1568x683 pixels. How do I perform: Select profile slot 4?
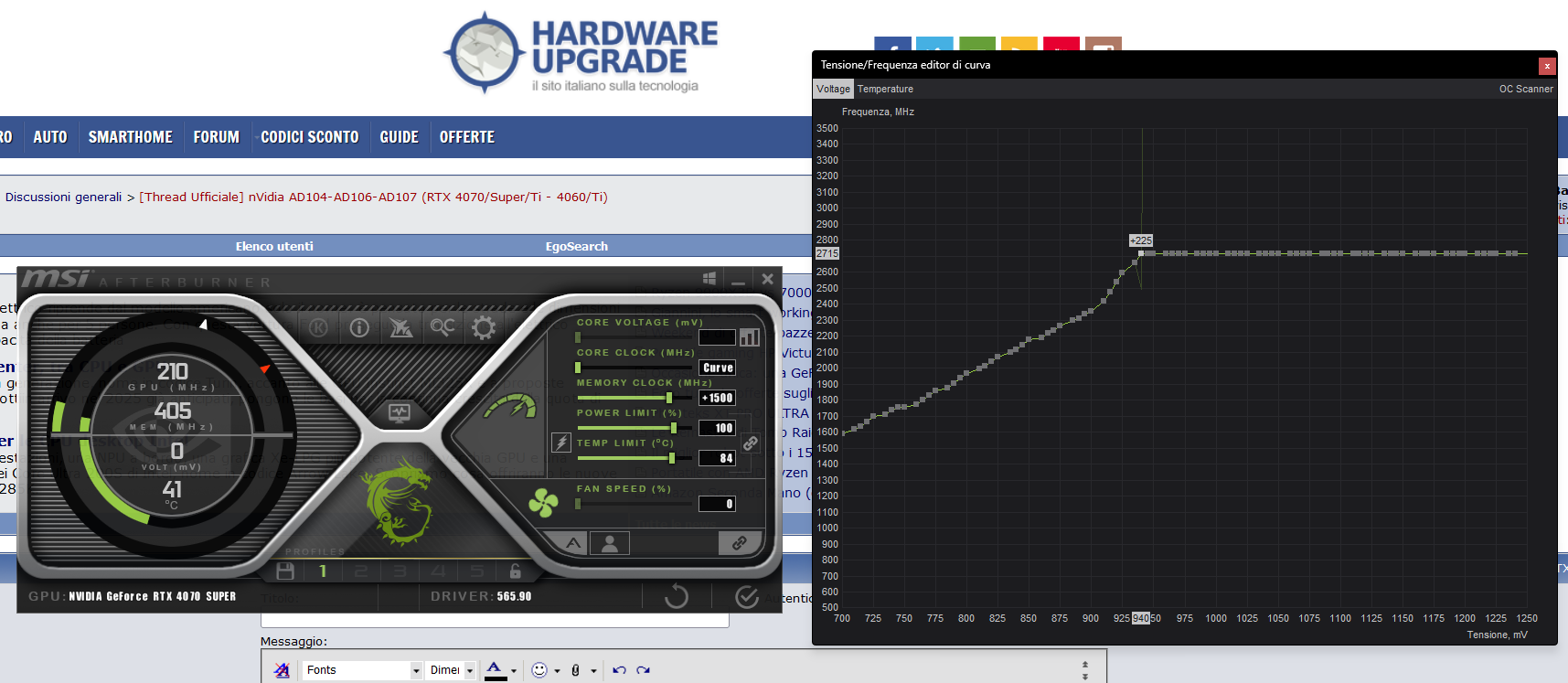pyautogui.click(x=438, y=571)
